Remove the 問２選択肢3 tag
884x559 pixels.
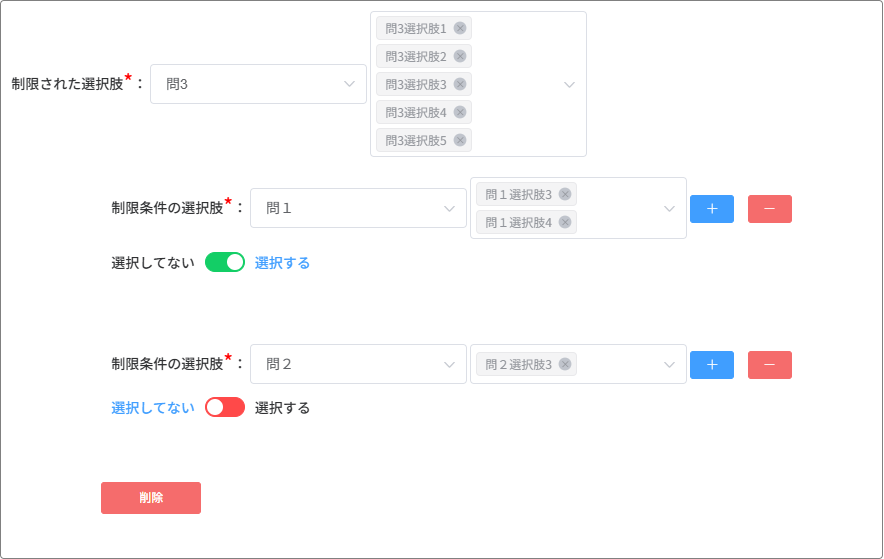[x=565, y=364]
